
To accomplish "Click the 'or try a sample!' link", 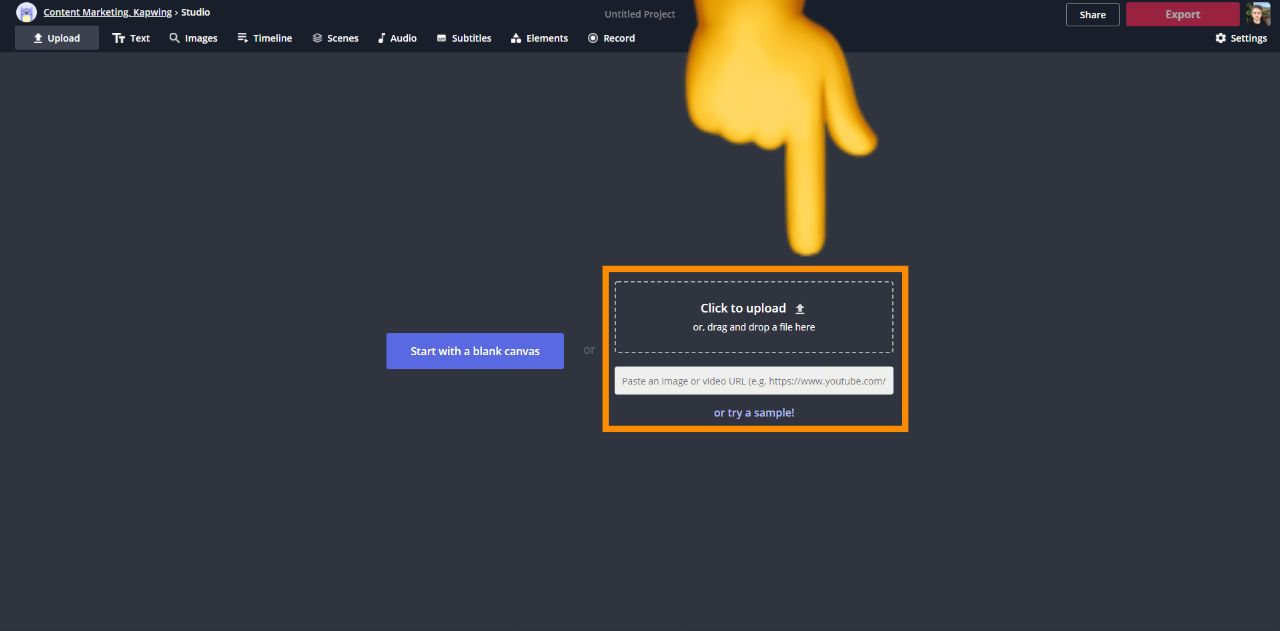I will 754,412.
